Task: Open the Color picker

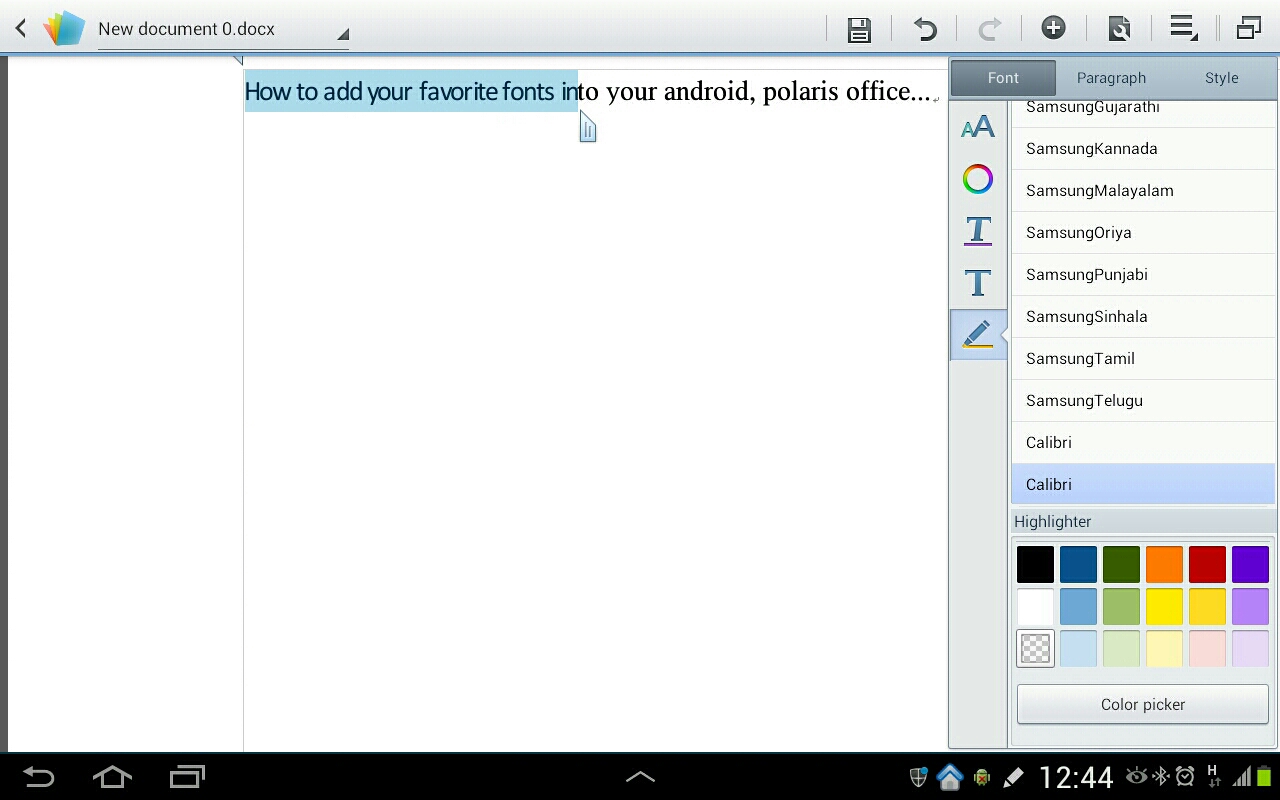Action: pyautogui.click(x=1143, y=704)
